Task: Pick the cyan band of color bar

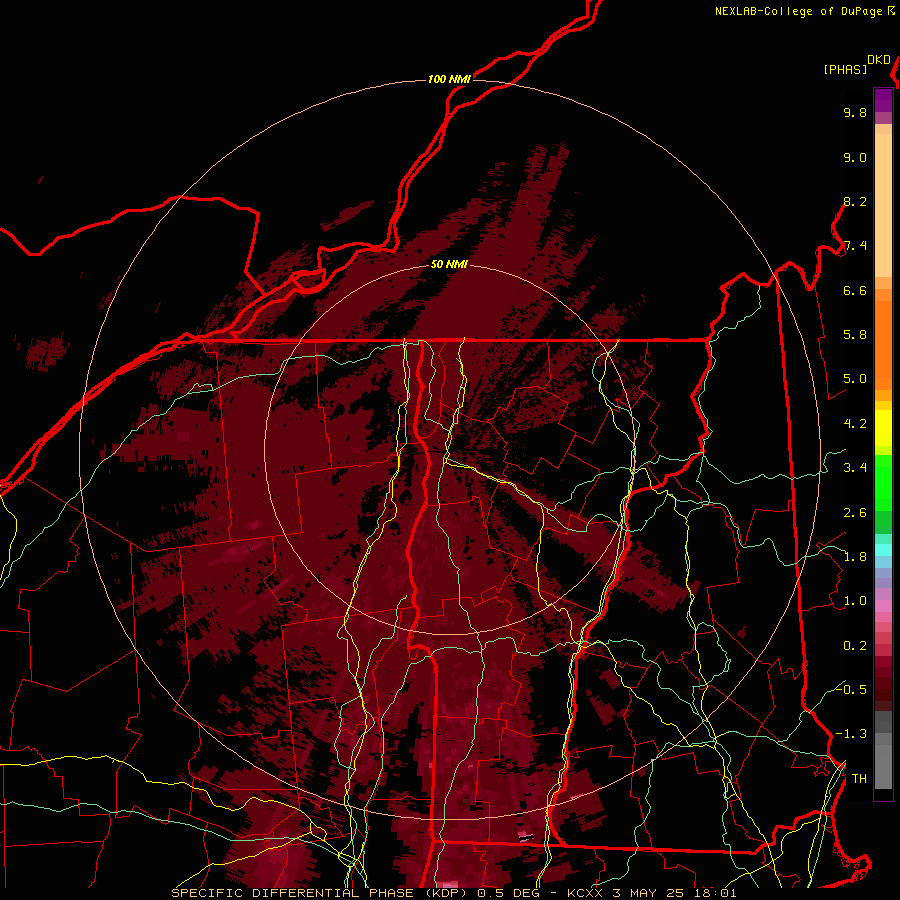Action: pyautogui.click(x=883, y=550)
